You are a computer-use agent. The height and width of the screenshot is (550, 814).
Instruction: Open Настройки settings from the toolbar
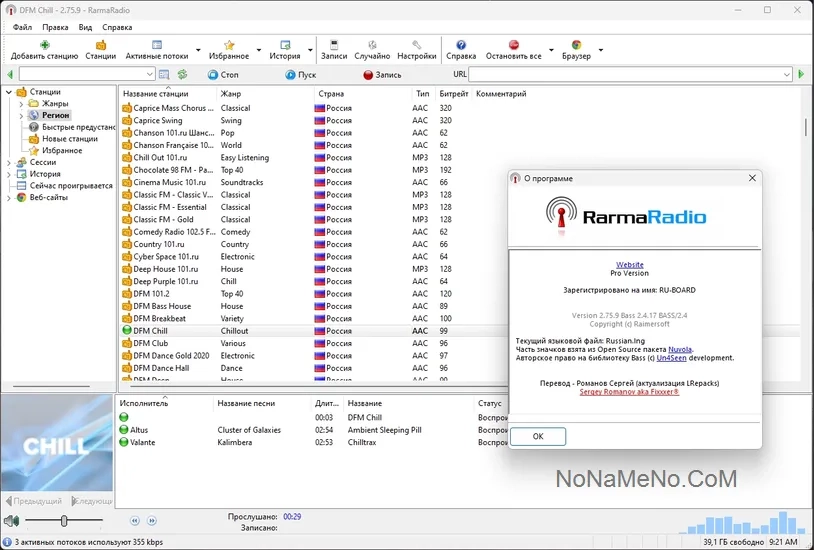pos(416,45)
